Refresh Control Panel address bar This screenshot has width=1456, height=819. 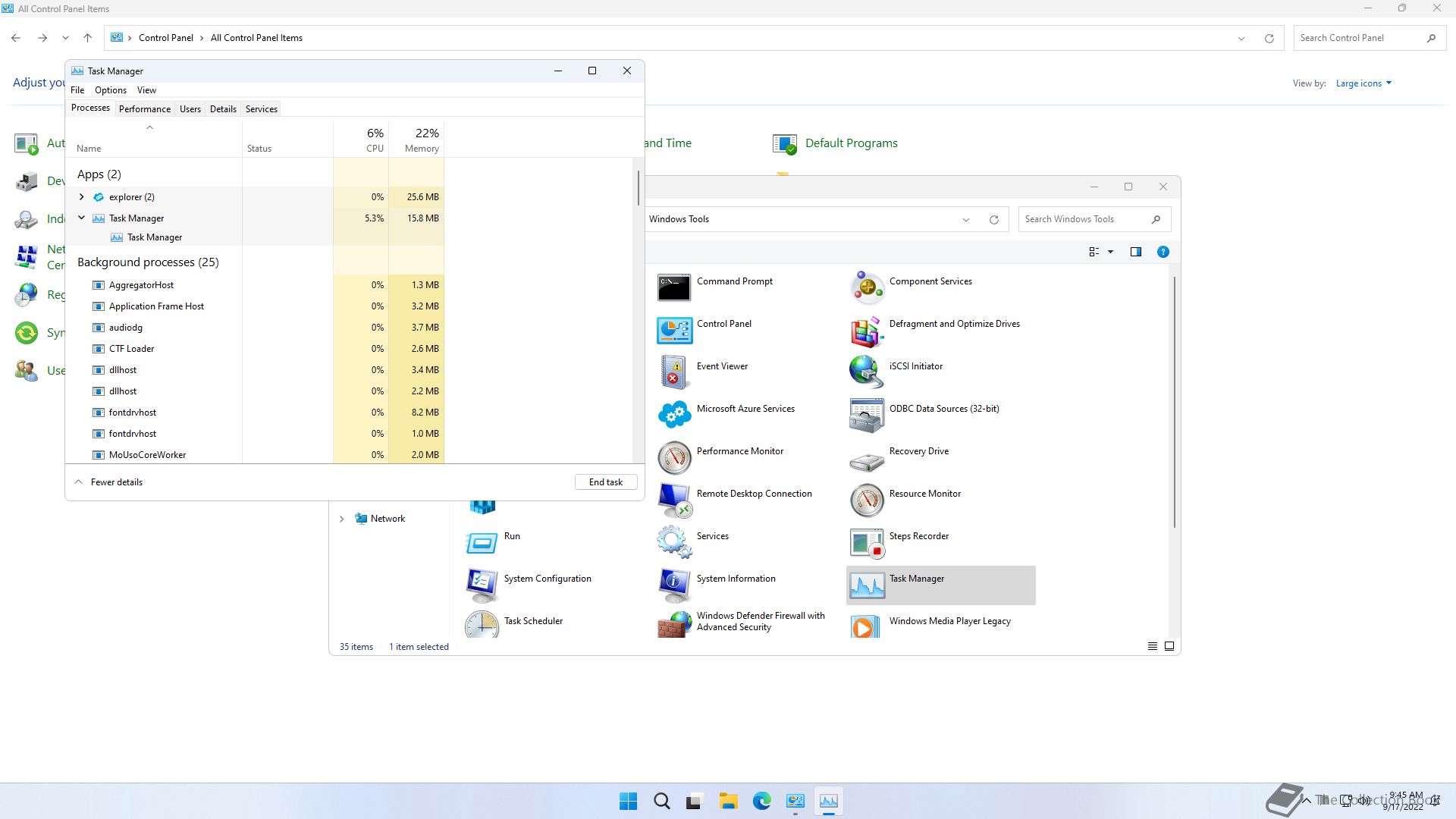click(1269, 38)
